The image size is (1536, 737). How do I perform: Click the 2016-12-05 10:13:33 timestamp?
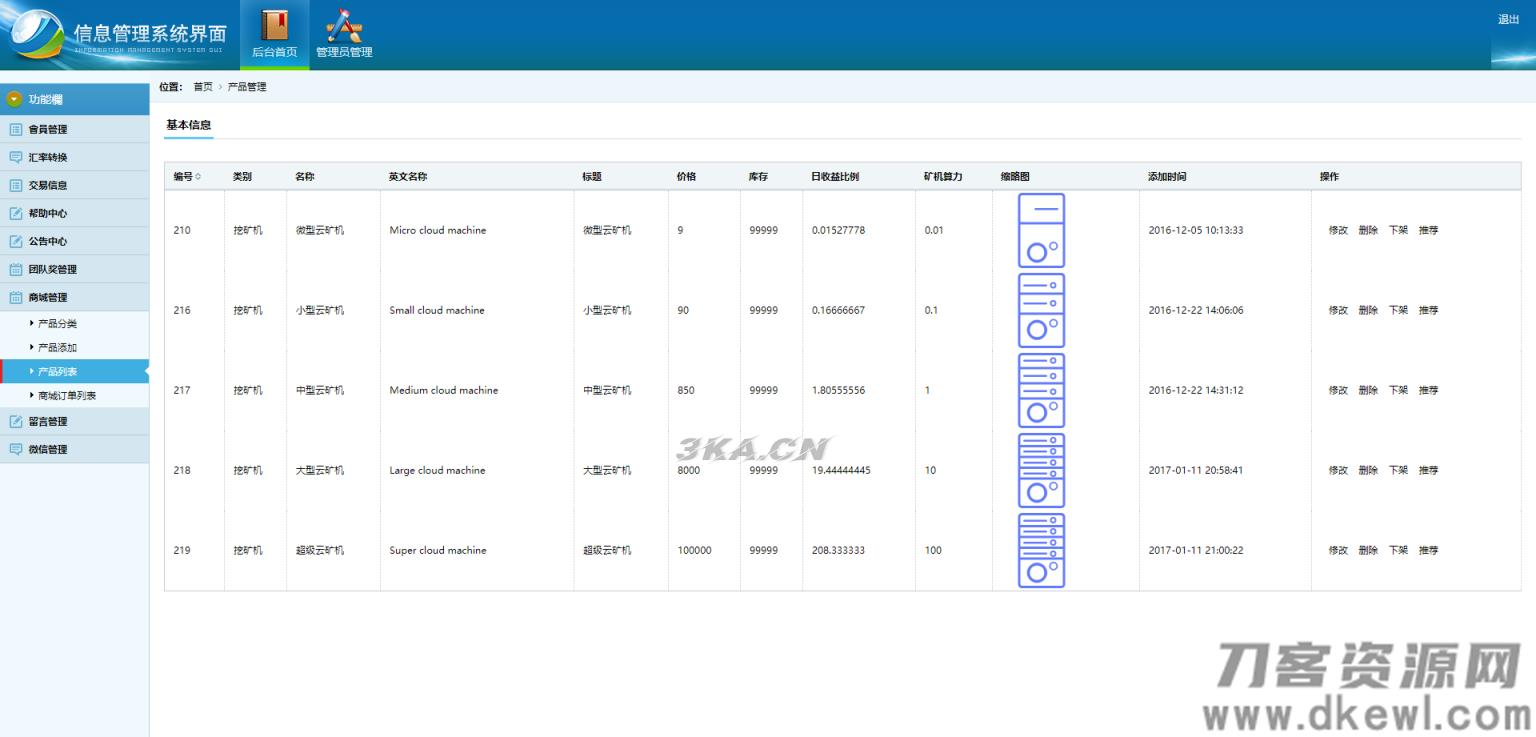1196,230
